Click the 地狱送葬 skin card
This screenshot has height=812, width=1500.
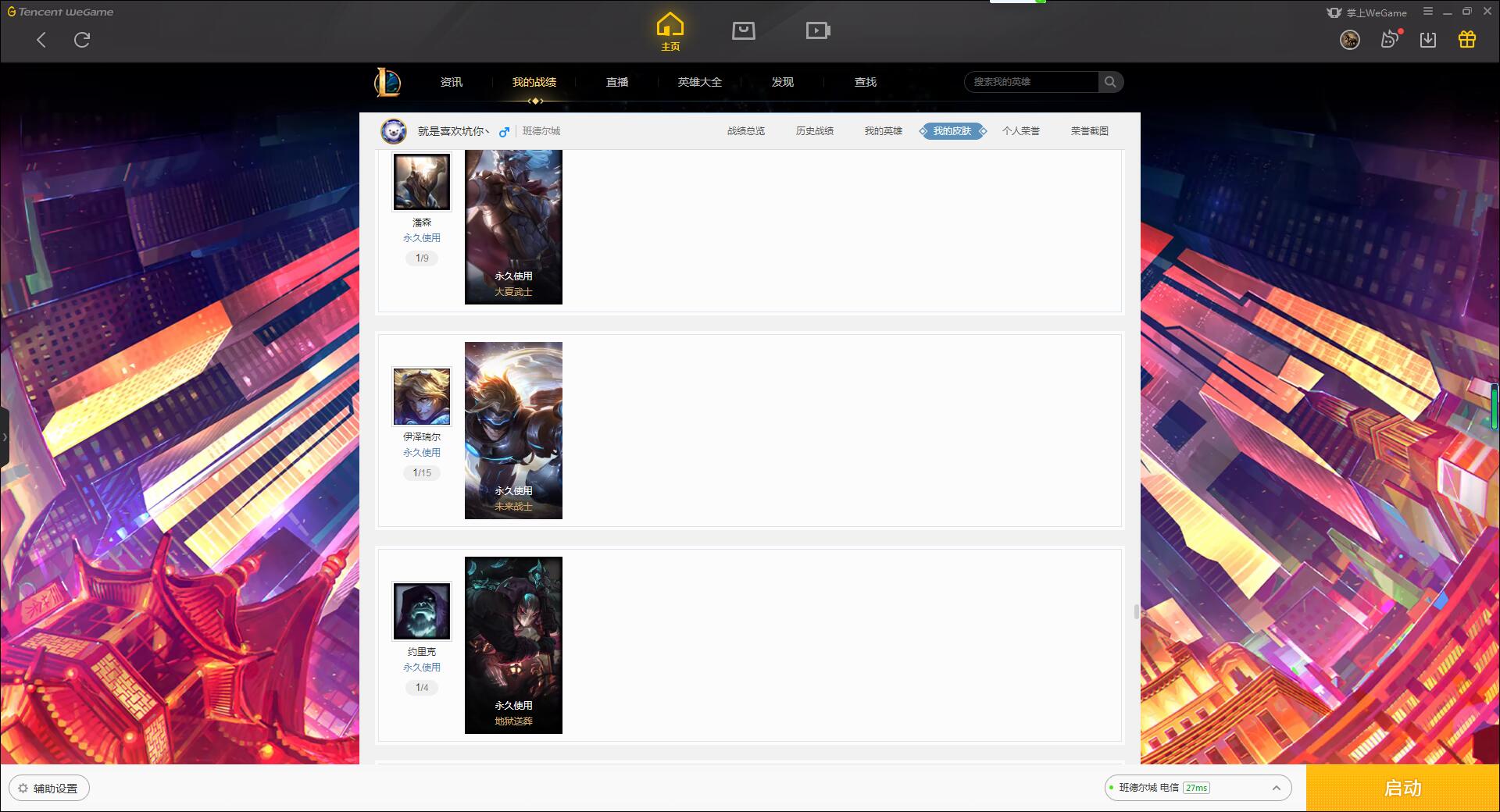pos(513,645)
